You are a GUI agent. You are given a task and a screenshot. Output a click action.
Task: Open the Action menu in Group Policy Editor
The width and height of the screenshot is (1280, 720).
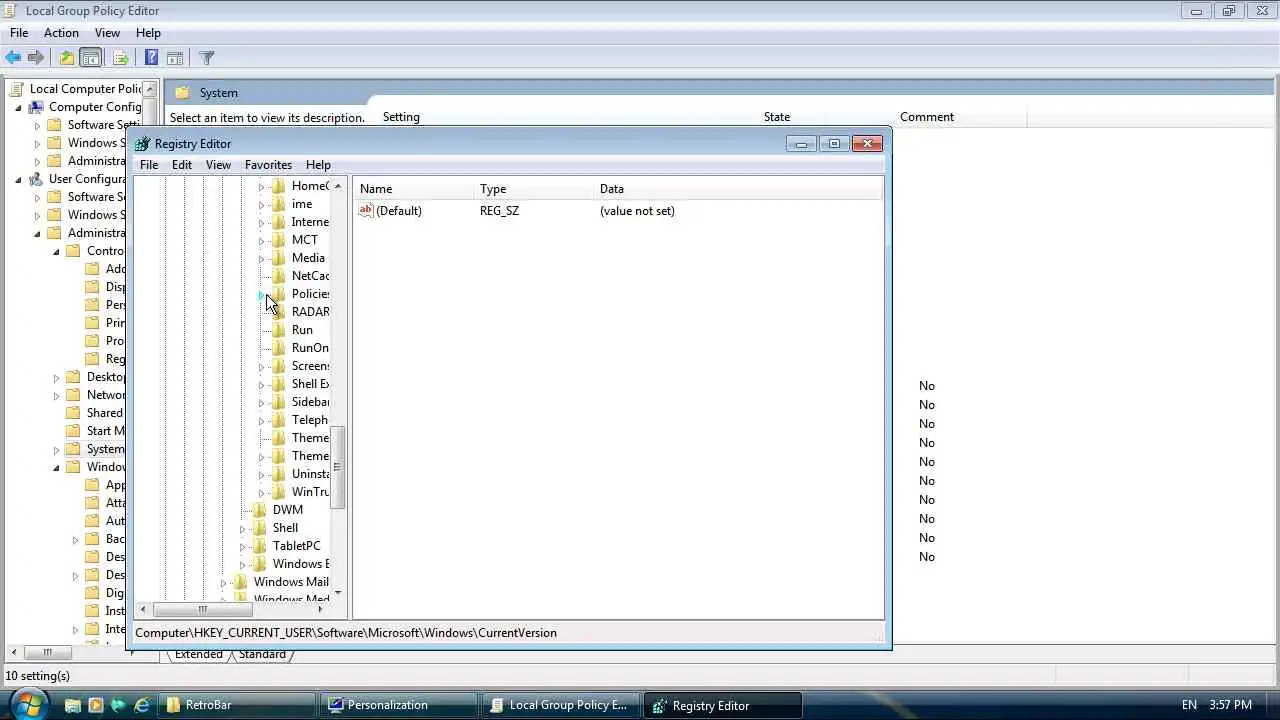(x=61, y=33)
